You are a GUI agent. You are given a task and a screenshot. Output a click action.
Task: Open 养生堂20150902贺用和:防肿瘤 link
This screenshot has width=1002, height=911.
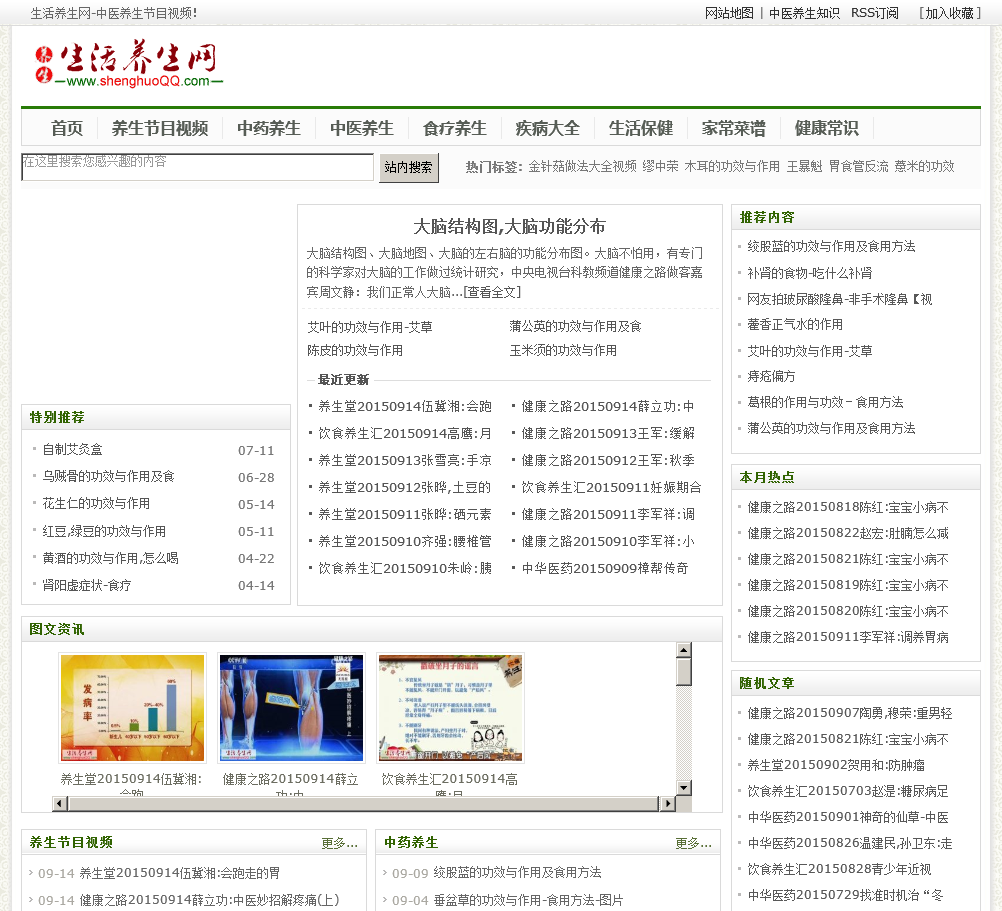pos(836,765)
